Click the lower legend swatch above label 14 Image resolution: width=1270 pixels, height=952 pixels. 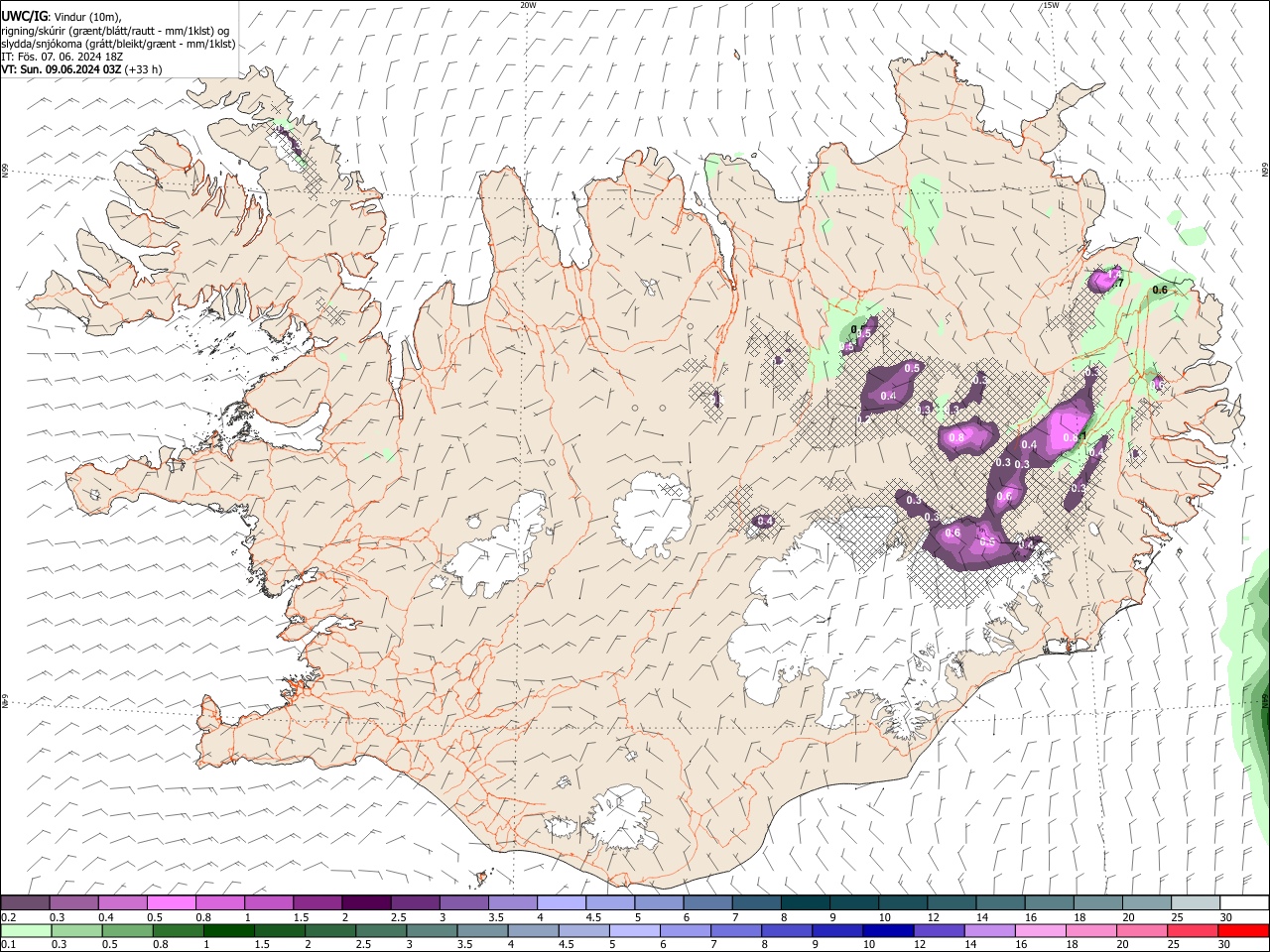pos(988,930)
